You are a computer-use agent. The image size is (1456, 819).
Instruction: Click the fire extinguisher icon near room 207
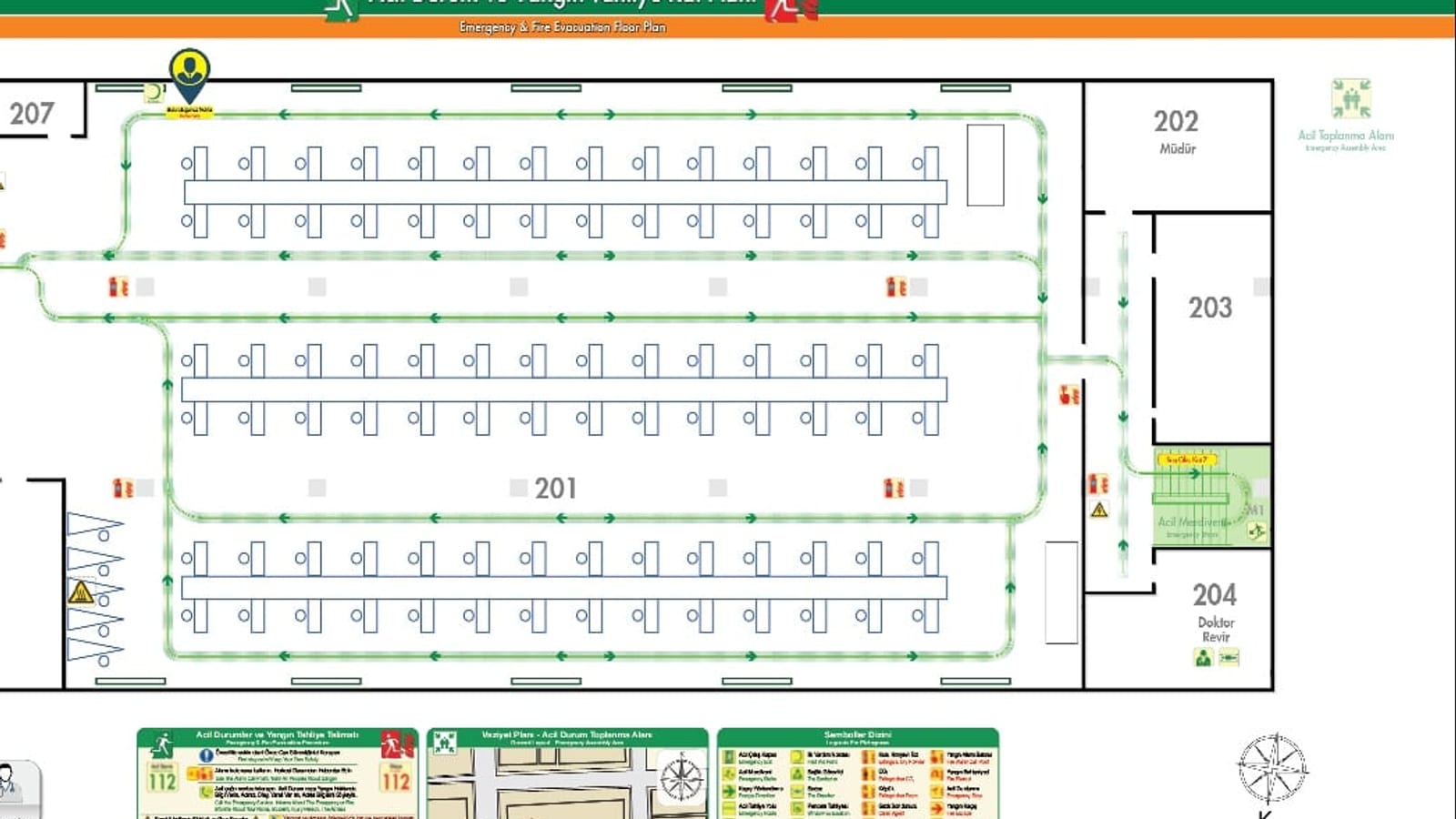tap(118, 287)
